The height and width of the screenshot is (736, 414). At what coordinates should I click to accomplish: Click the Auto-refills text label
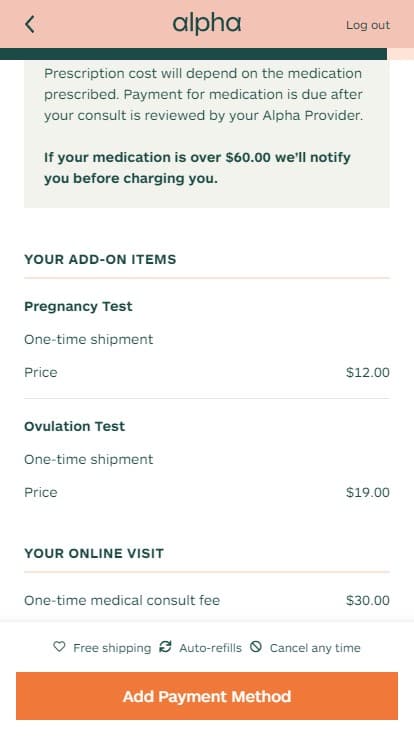210,648
